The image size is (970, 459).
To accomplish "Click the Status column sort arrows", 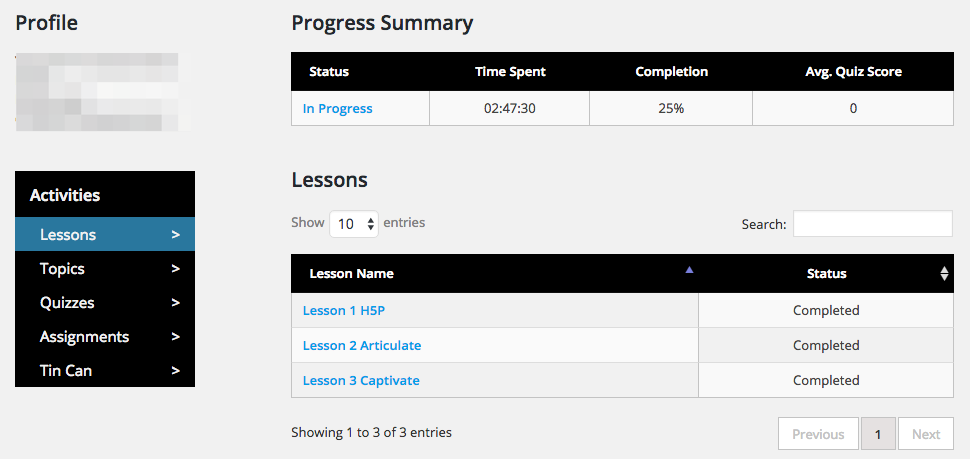I will [x=944, y=273].
